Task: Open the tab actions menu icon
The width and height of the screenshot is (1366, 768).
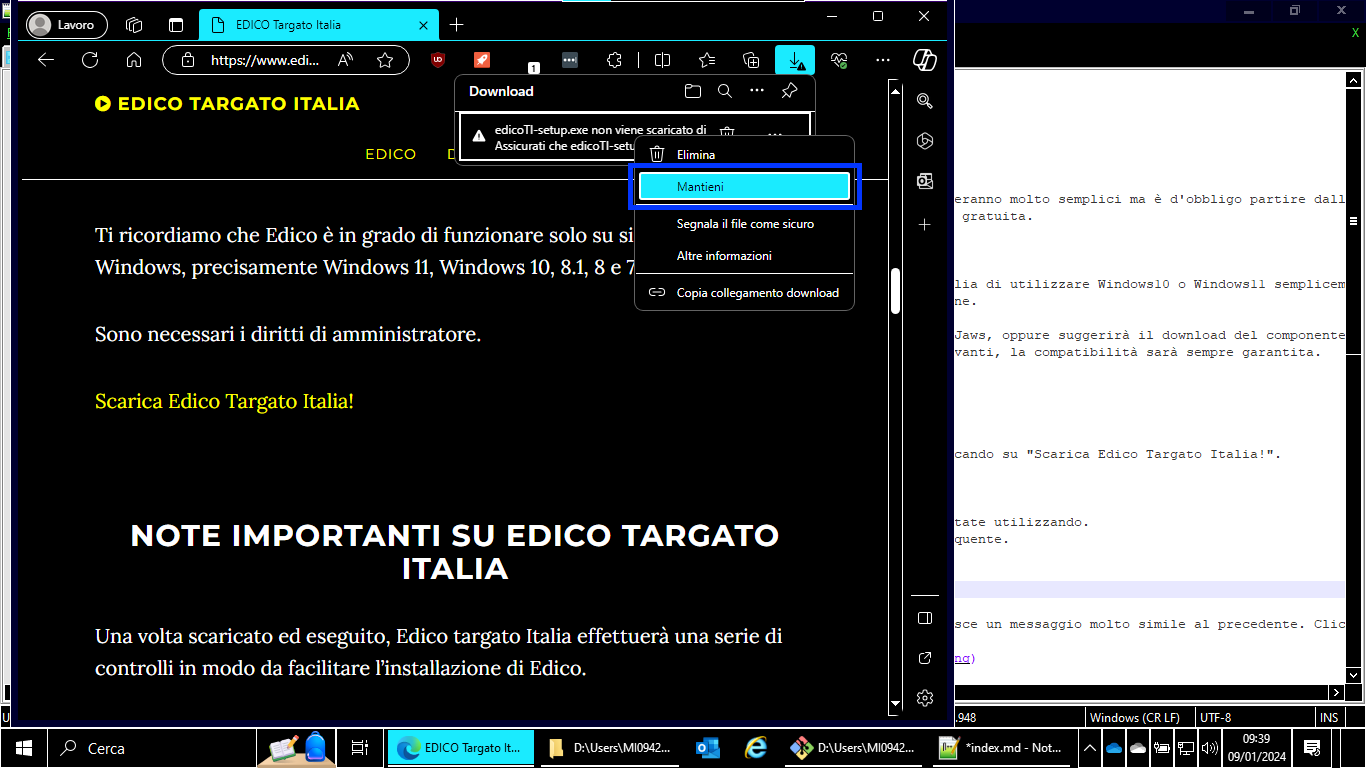Action: tap(176, 25)
